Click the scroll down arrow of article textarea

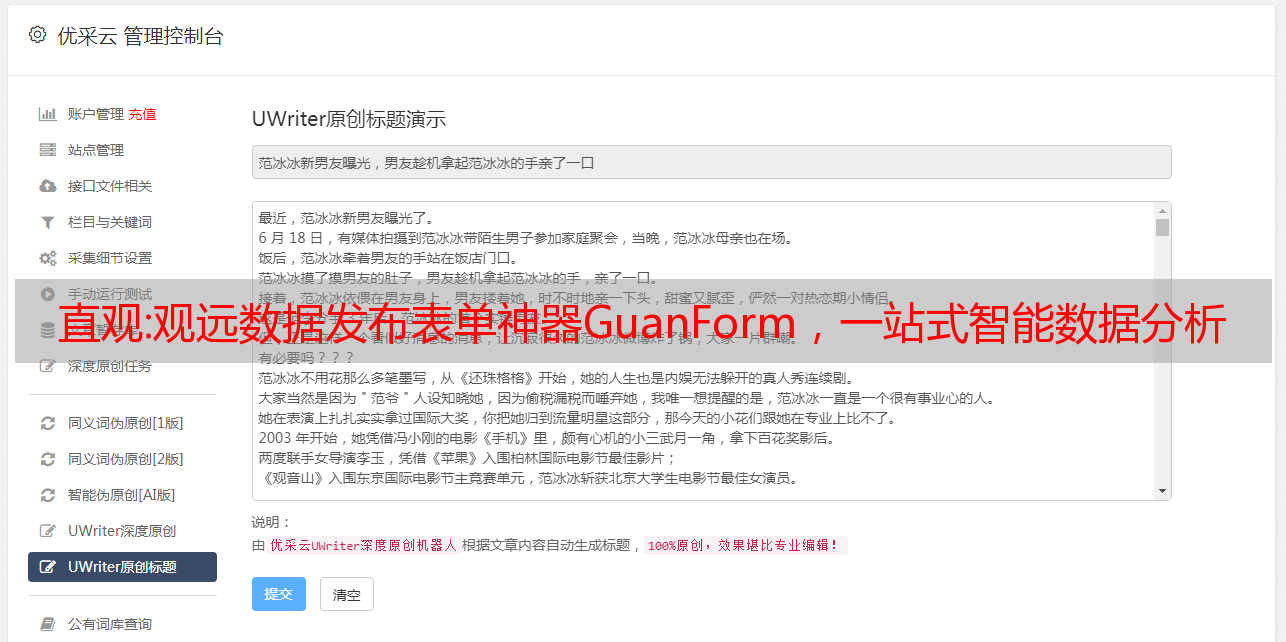[x=1162, y=491]
